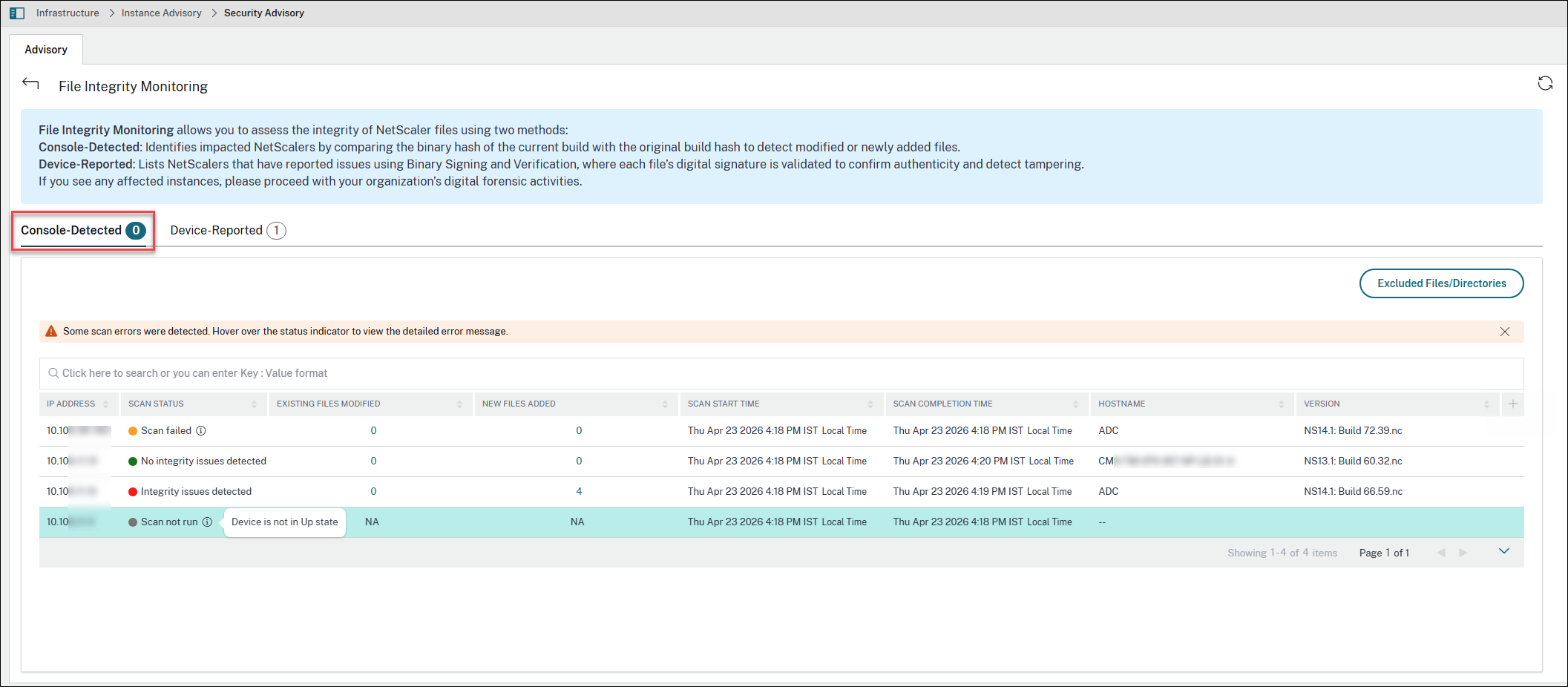Image resolution: width=1568 pixels, height=687 pixels.
Task: Go to next page arrow
Action: pos(1463,553)
